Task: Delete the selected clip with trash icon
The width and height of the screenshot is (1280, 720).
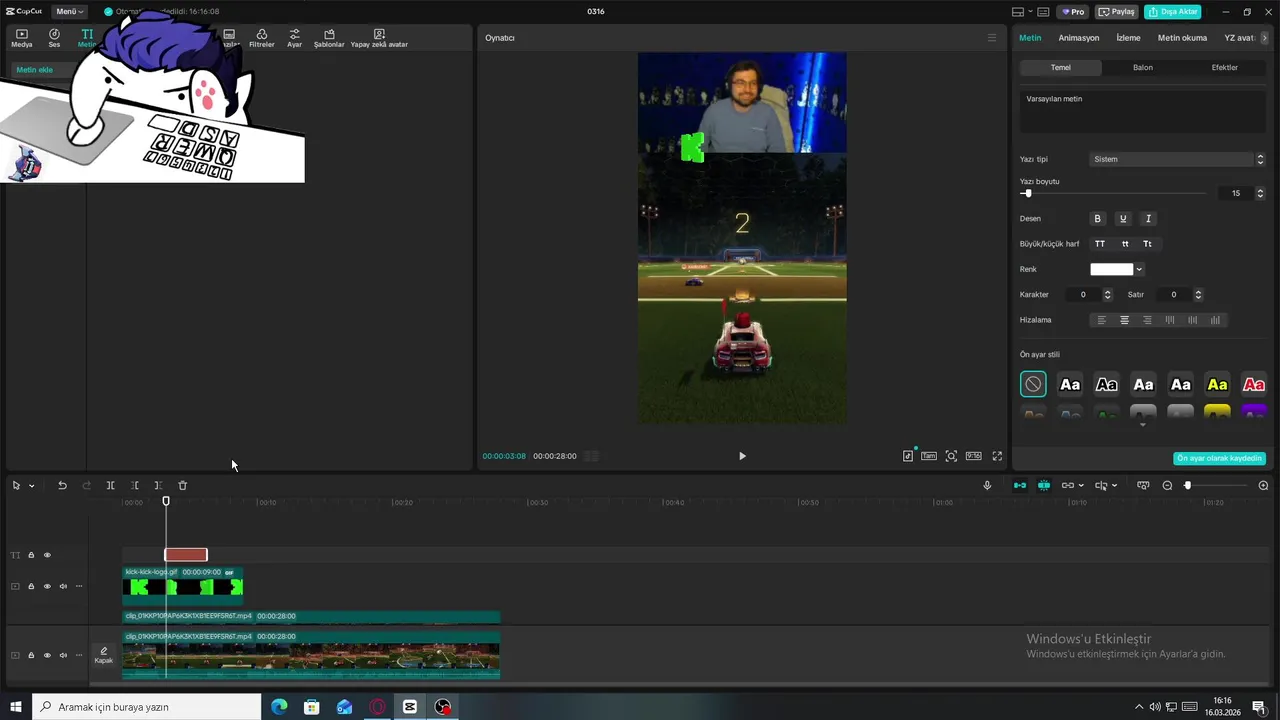Action: [182, 485]
